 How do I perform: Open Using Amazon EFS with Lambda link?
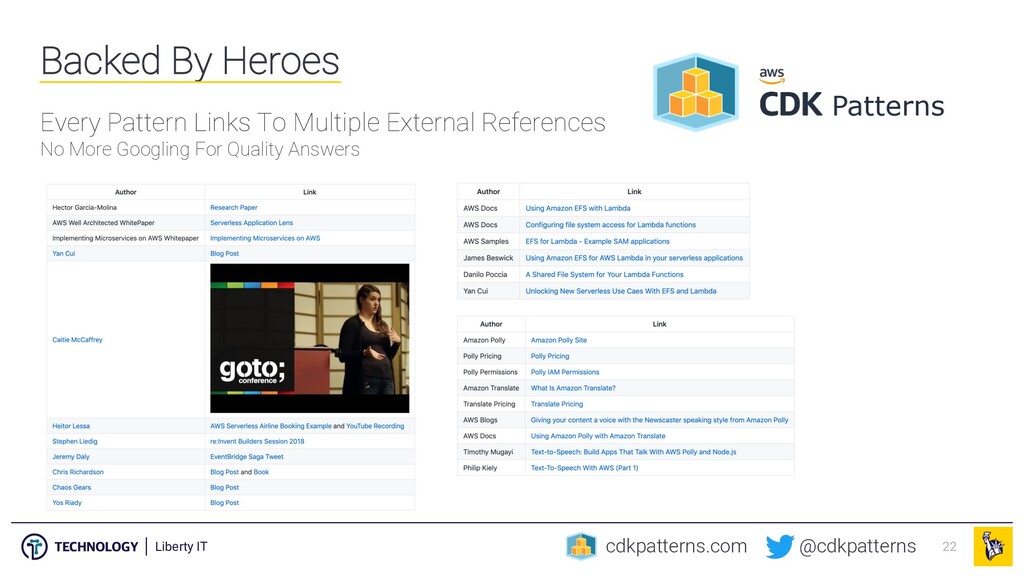pyautogui.click(x=578, y=208)
